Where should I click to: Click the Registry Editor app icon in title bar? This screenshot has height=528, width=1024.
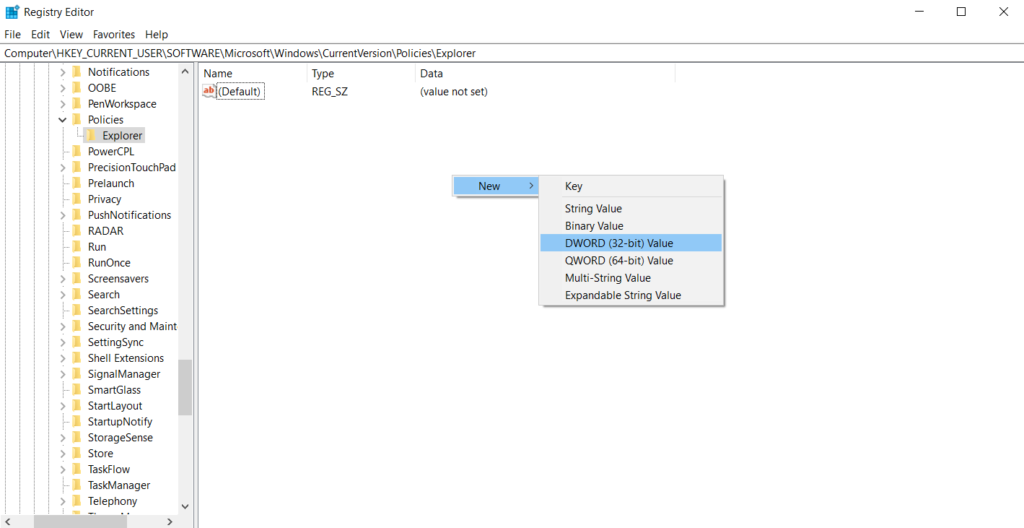coord(12,12)
